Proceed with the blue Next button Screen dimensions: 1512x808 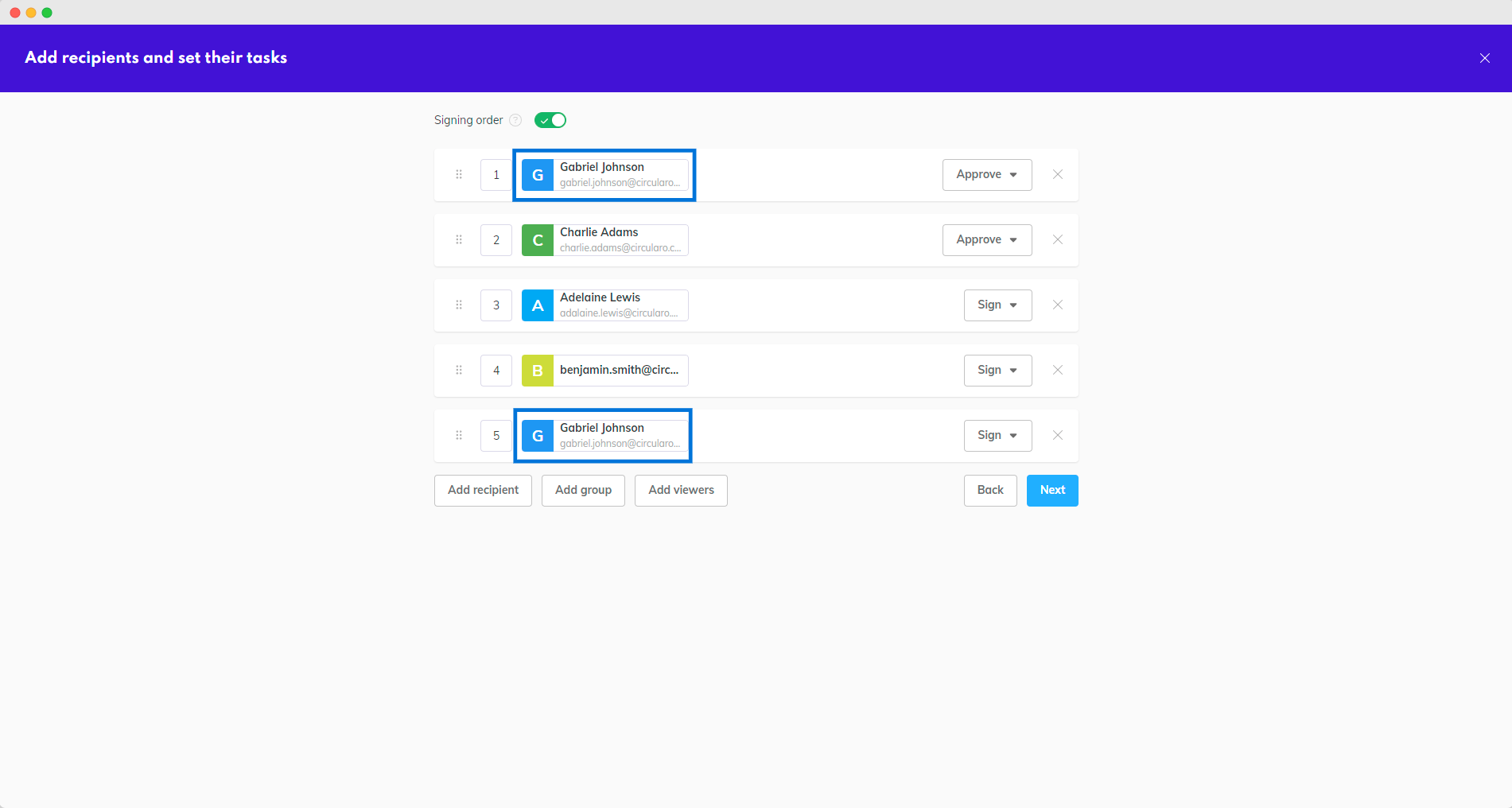click(1052, 491)
